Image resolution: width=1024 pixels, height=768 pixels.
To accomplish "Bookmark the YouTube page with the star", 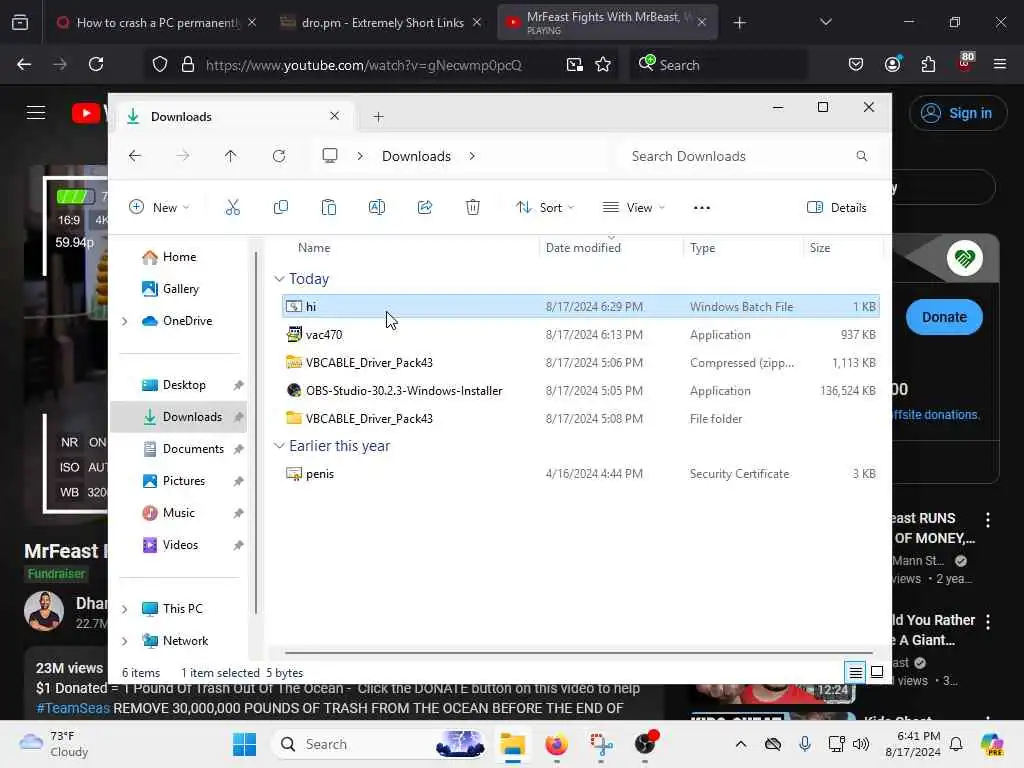I will coord(603,65).
